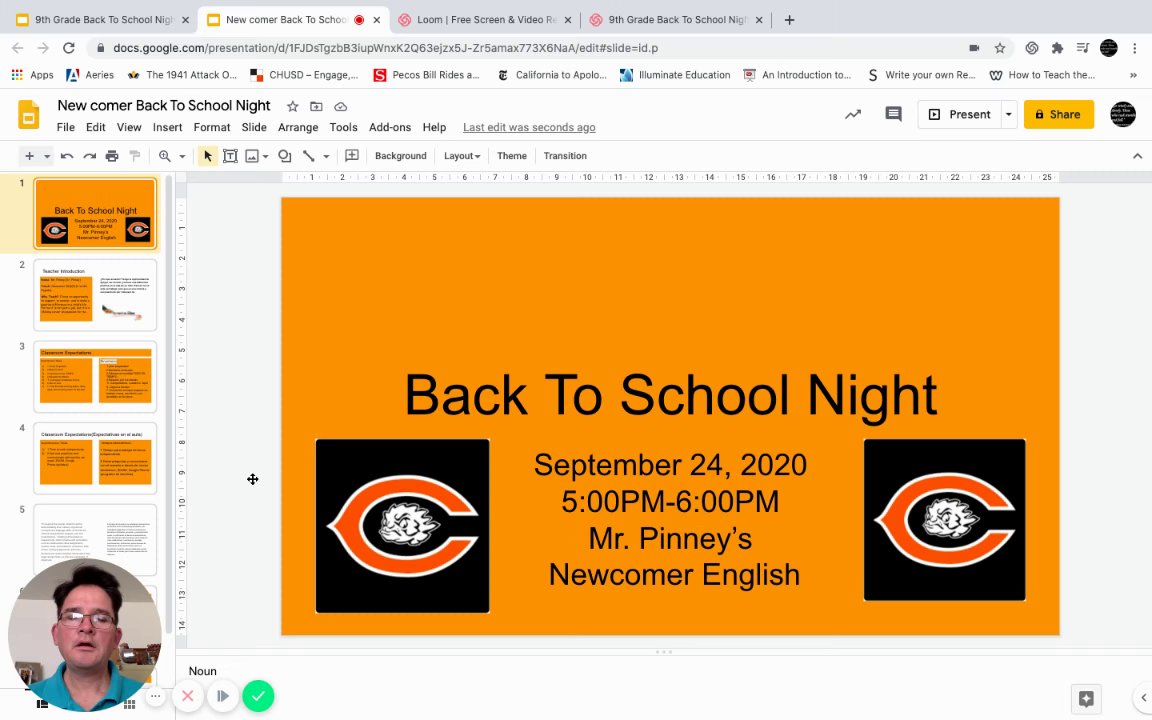Open the comment history icon

pos(893,114)
